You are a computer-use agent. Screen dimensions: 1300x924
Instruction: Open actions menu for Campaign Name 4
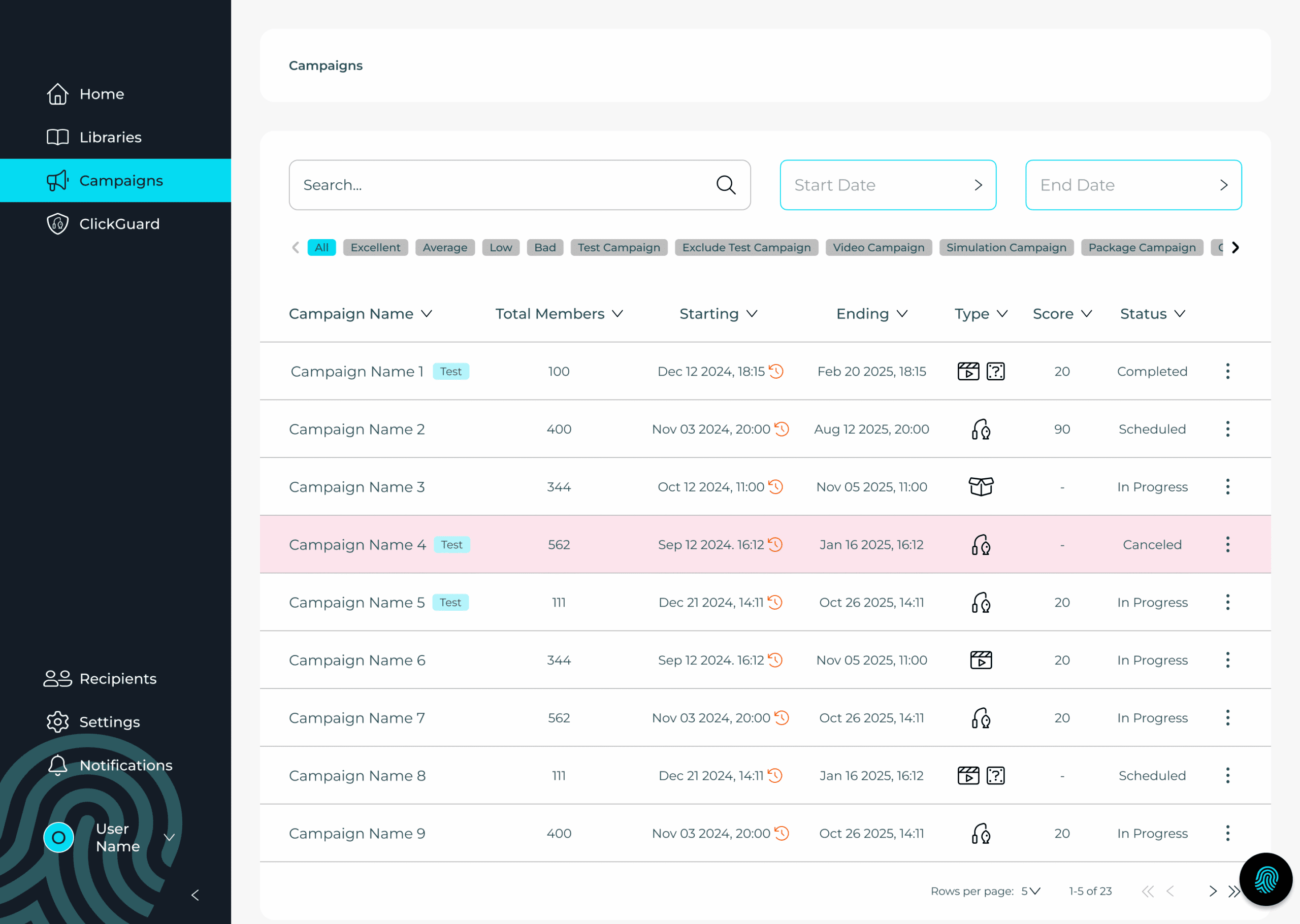1228,544
